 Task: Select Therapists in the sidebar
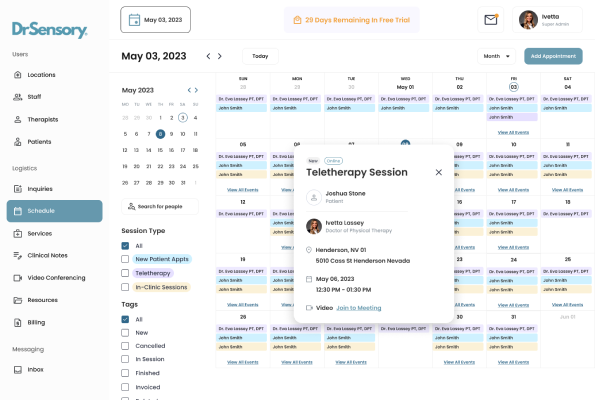[x=36, y=119]
